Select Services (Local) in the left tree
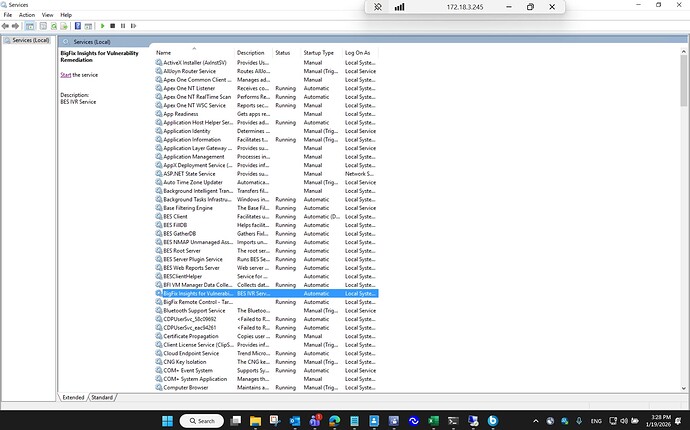This screenshot has width=690, height=430. point(27,41)
